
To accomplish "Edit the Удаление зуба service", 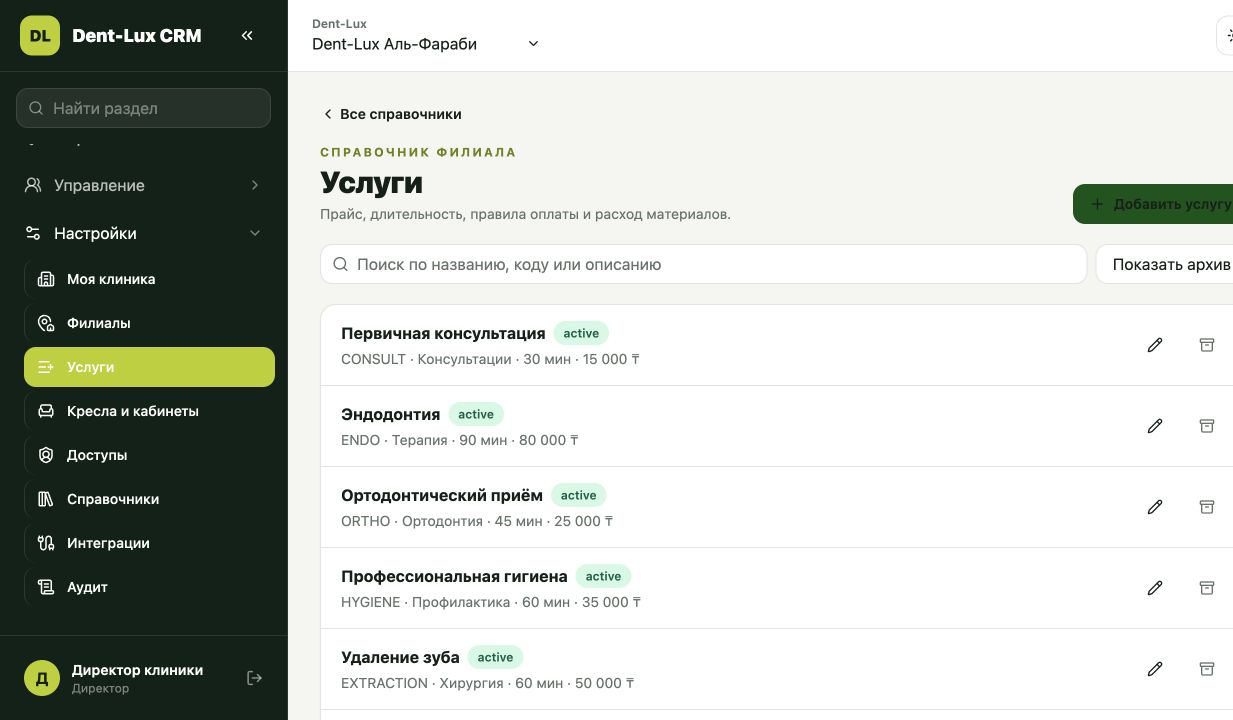I will [x=1155, y=669].
